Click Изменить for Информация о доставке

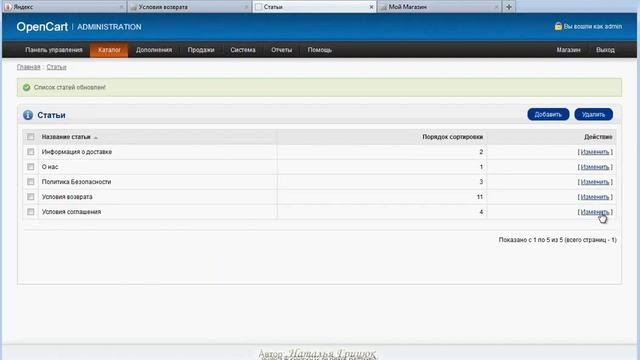(595, 152)
